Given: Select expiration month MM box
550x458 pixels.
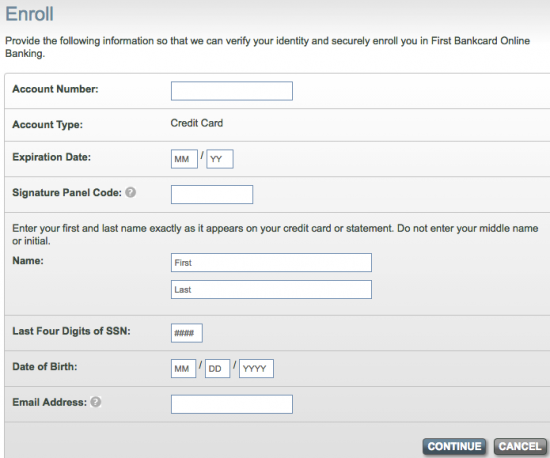Looking at the screenshot, I should pyautogui.click(x=184, y=159).
